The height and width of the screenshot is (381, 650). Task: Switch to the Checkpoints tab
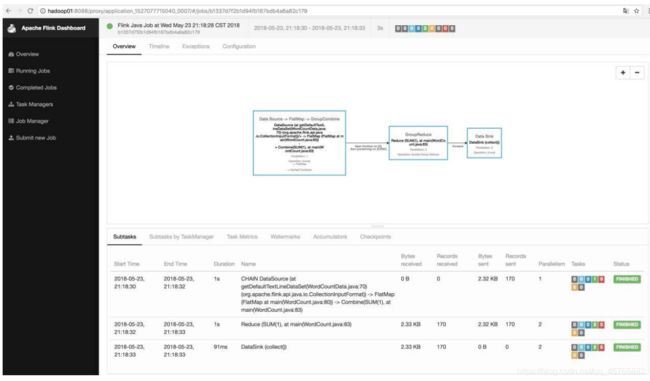point(375,237)
